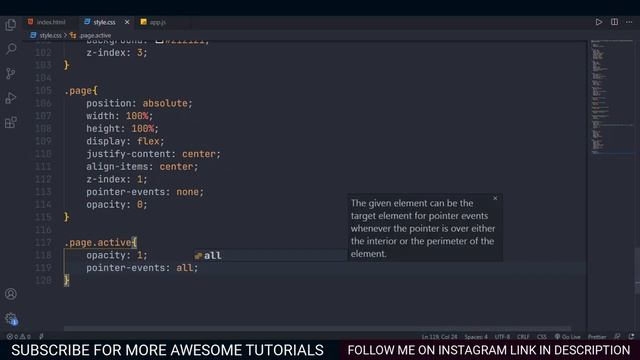Image resolution: width=640 pixels, height=360 pixels.
Task: Select the style.css editor tab
Action: 100,22
